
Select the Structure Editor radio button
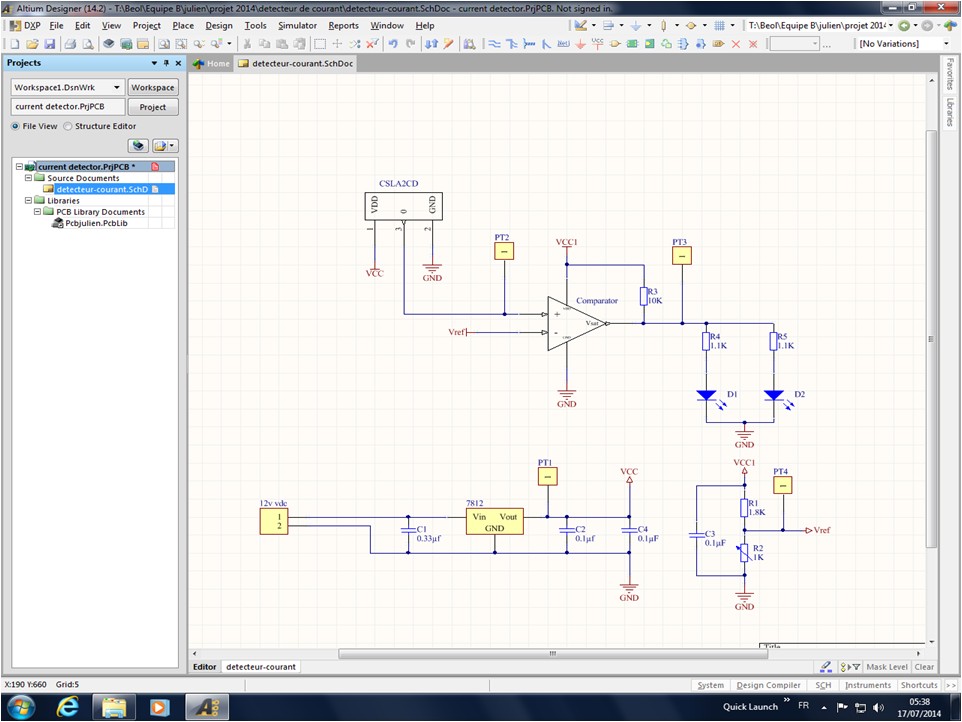click(x=68, y=127)
